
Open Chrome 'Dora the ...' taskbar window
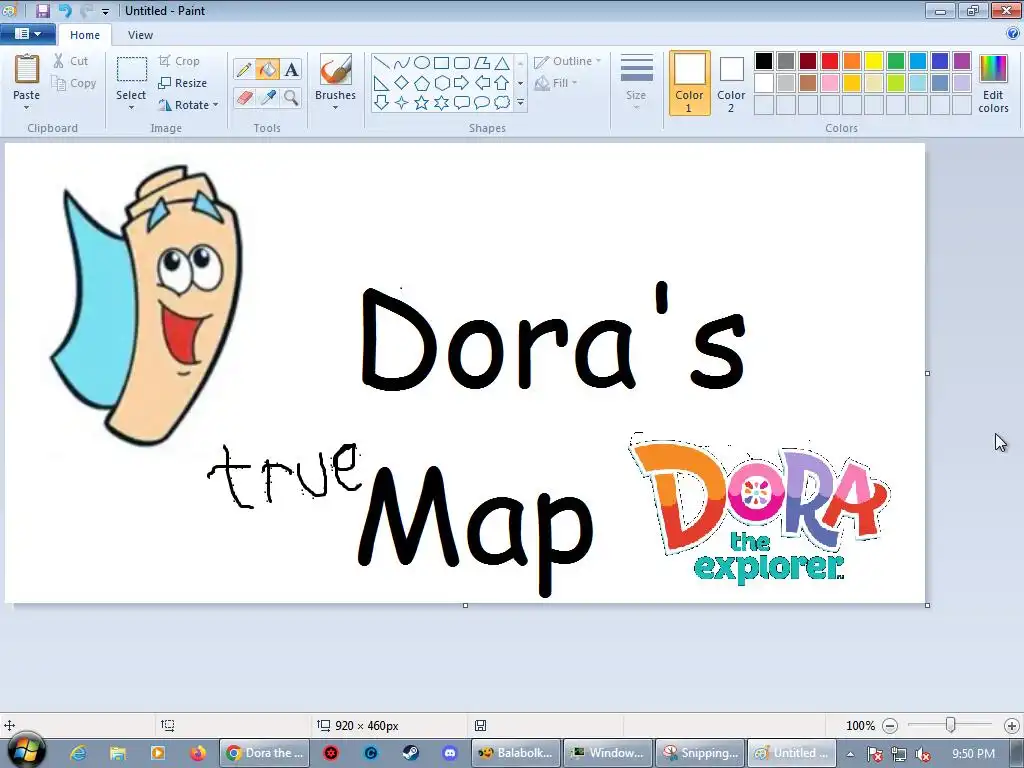(x=264, y=753)
